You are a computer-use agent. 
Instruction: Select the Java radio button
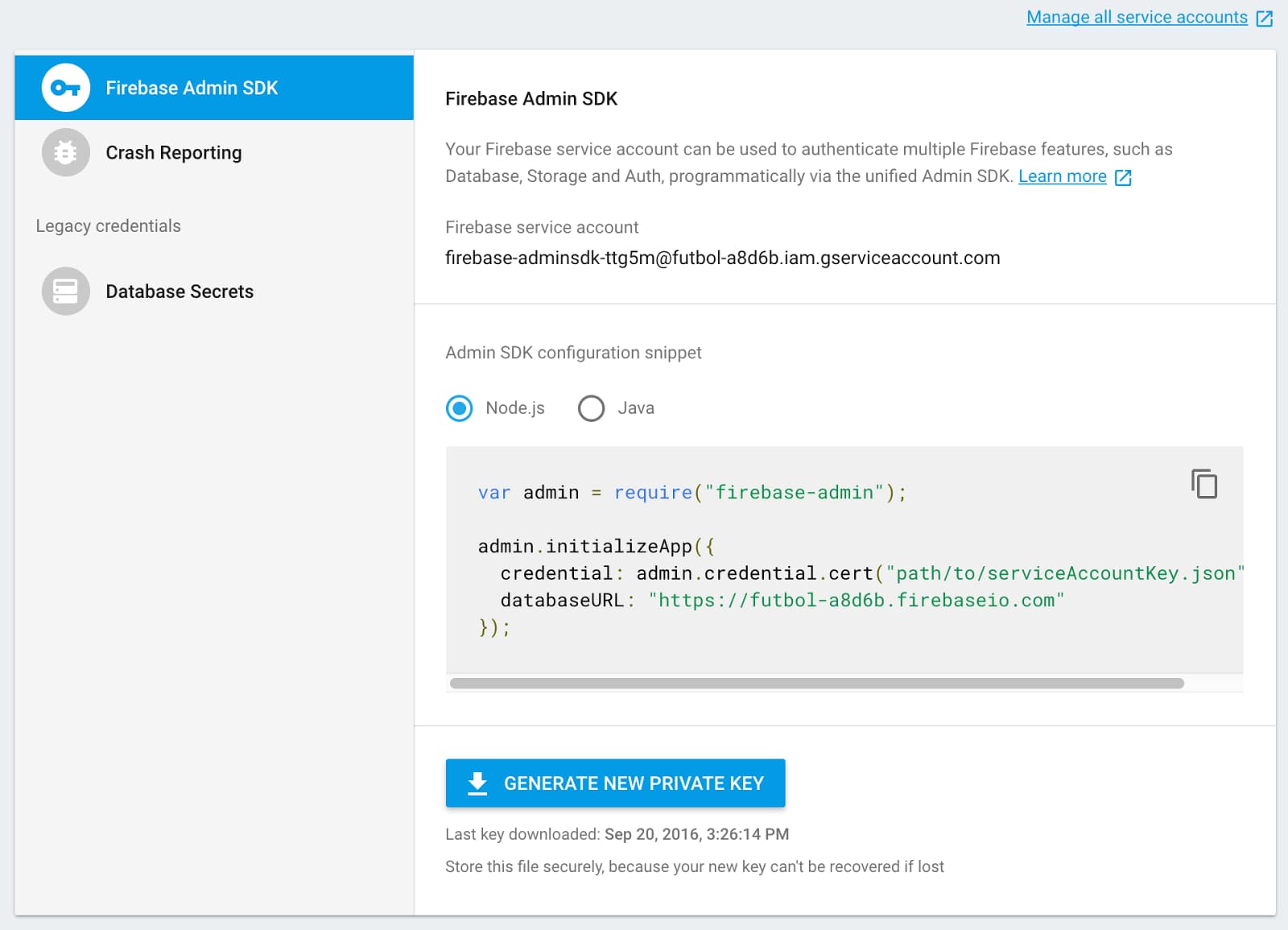click(x=591, y=408)
